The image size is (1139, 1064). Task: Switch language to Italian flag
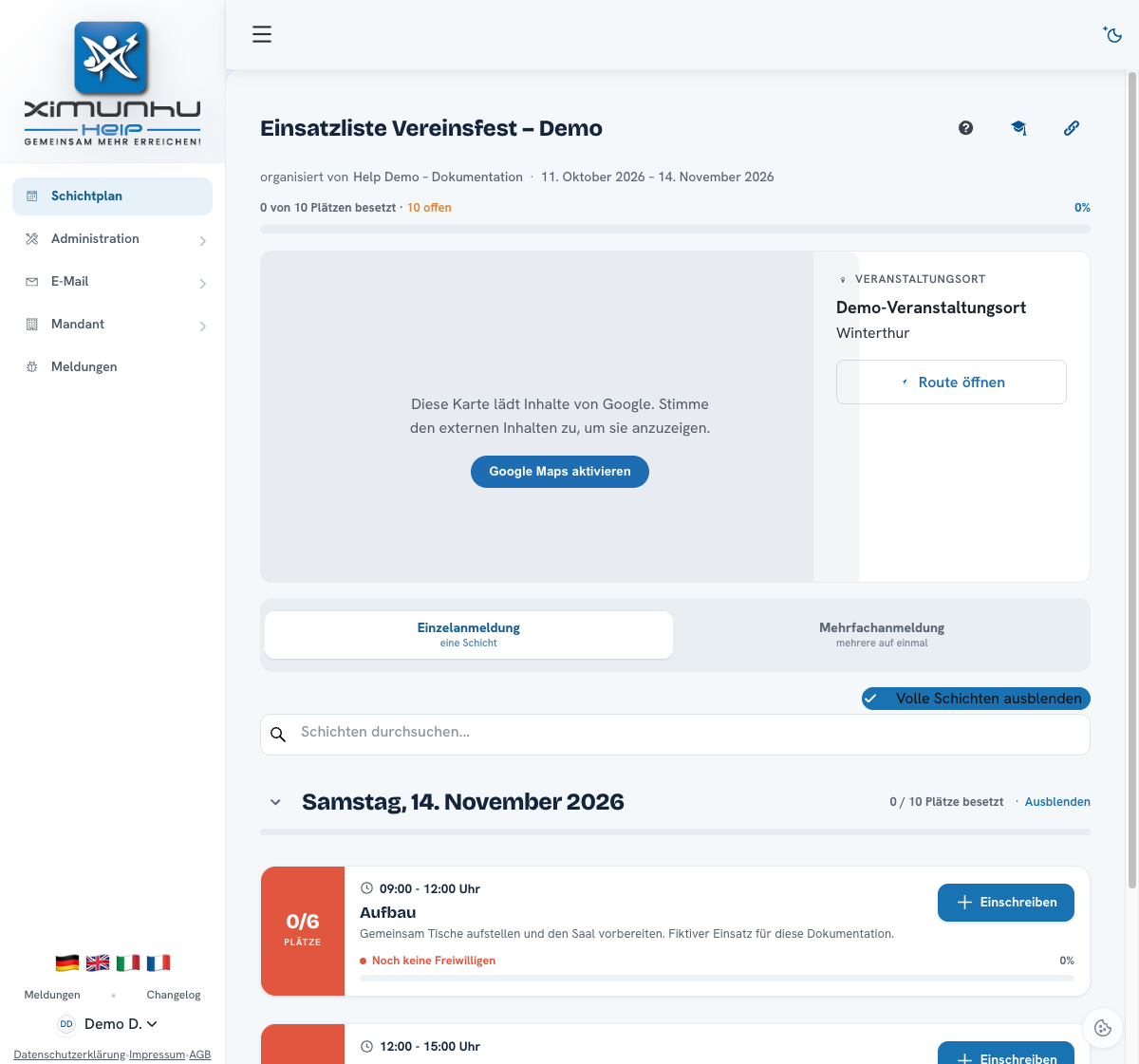click(128, 962)
